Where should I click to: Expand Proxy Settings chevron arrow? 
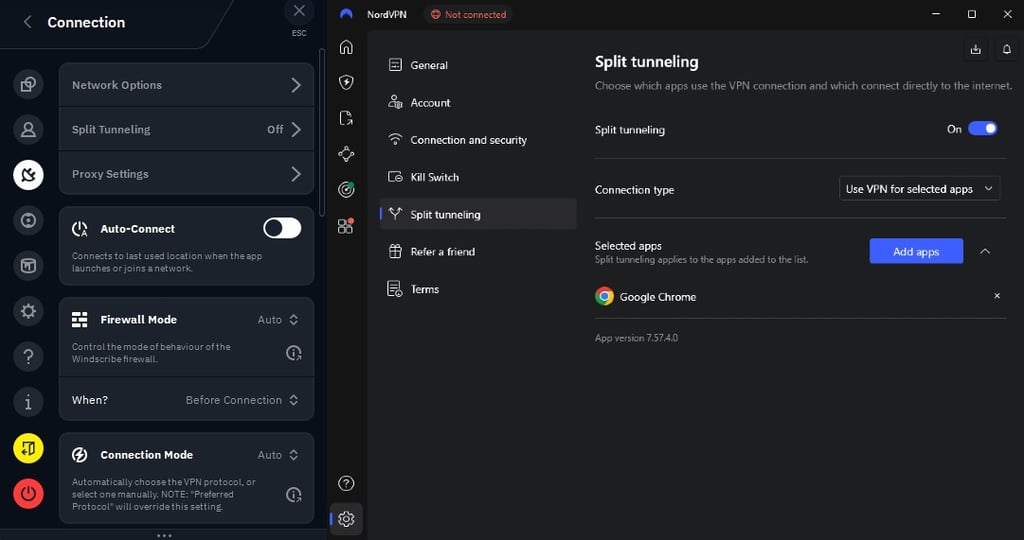[x=296, y=174]
